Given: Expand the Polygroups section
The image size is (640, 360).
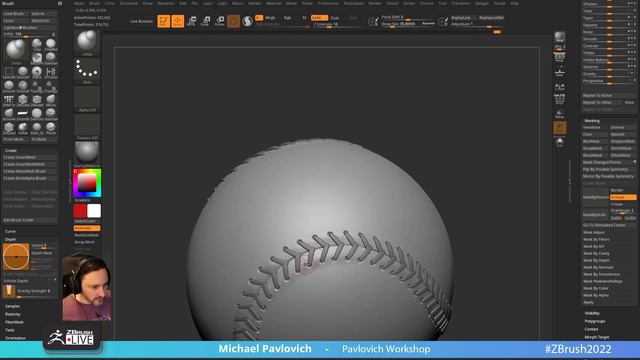Looking at the screenshot, I should pyautogui.click(x=595, y=321).
